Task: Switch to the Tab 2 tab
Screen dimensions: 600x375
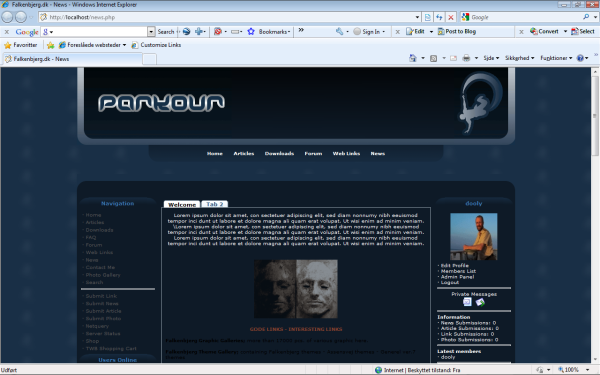Action: 215,204
